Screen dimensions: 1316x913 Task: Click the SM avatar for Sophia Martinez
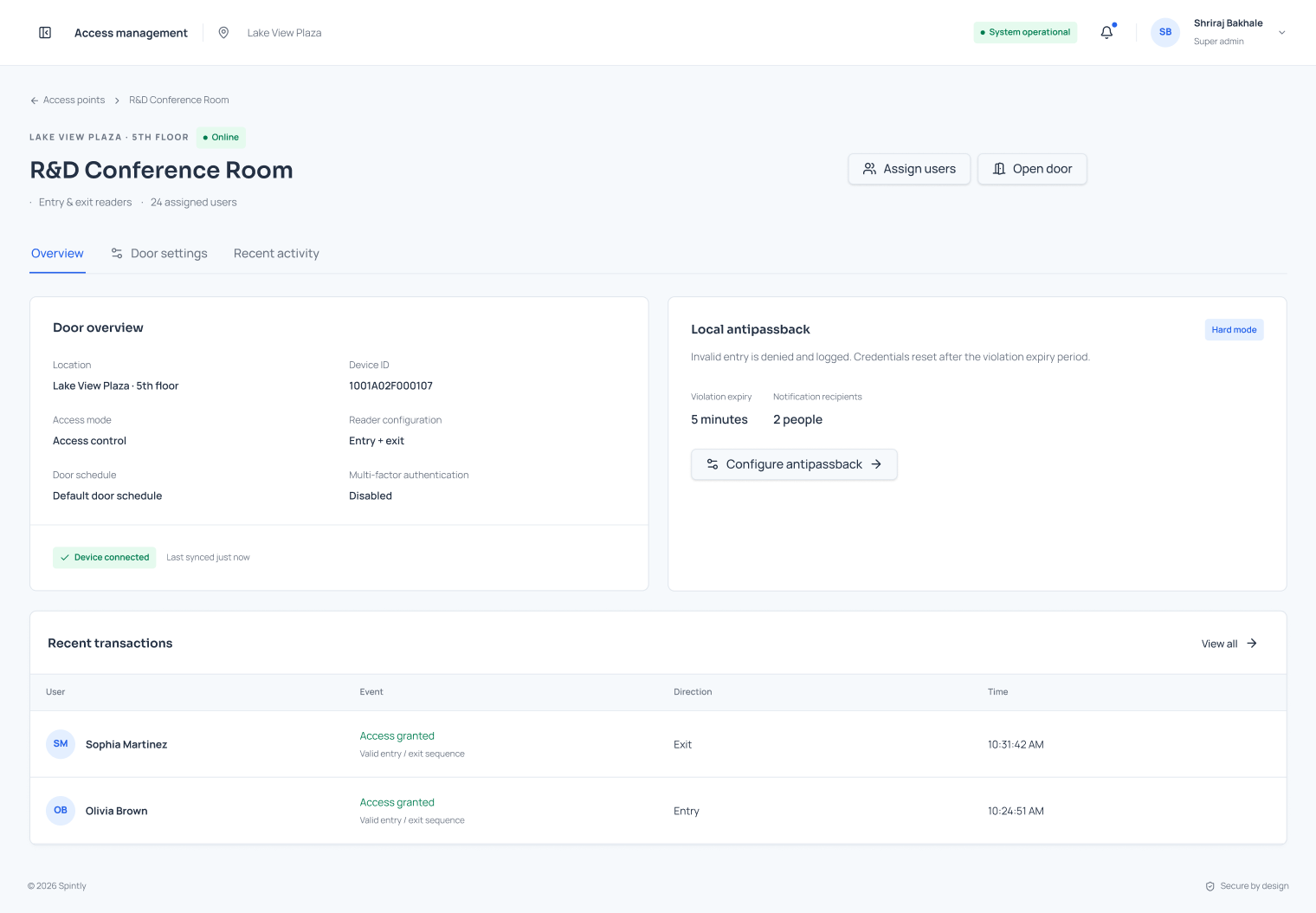pos(61,744)
